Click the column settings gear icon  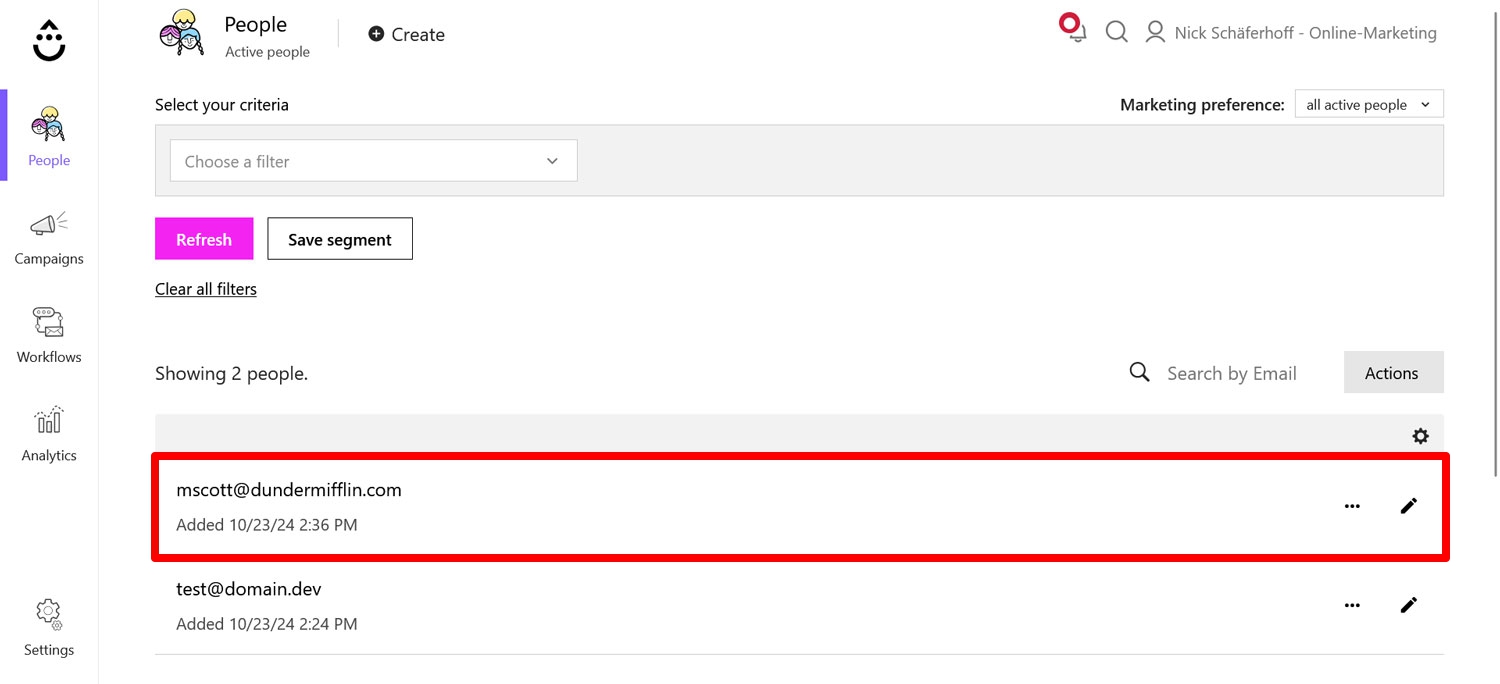point(1420,436)
